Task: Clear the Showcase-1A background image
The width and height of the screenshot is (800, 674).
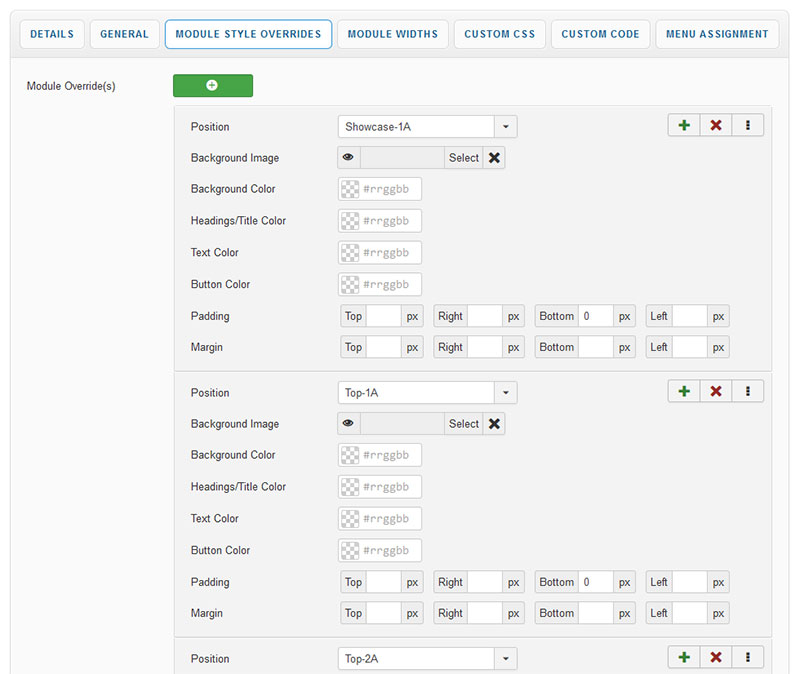Action: [494, 158]
